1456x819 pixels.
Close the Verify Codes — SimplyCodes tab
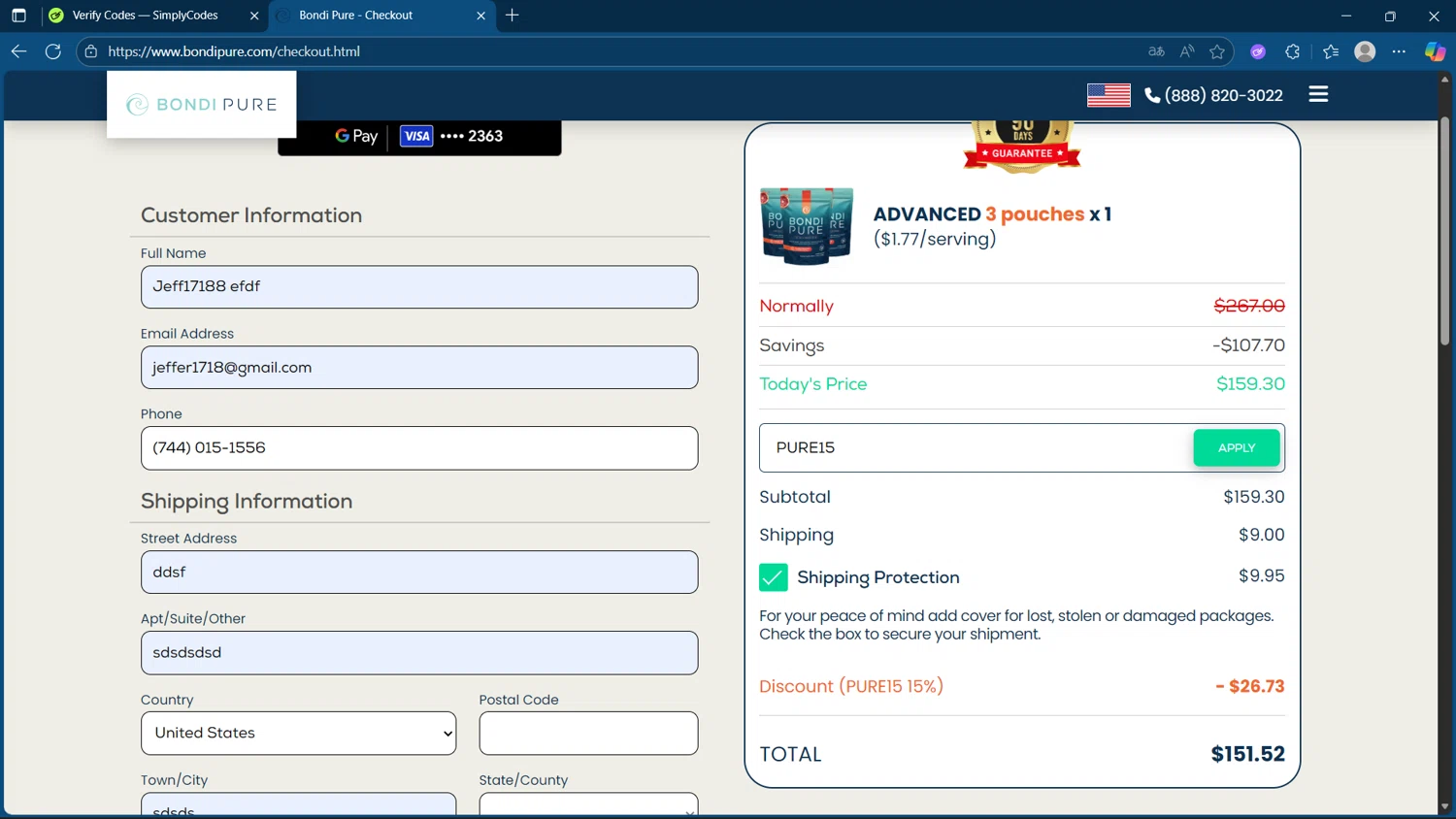pyautogui.click(x=254, y=16)
